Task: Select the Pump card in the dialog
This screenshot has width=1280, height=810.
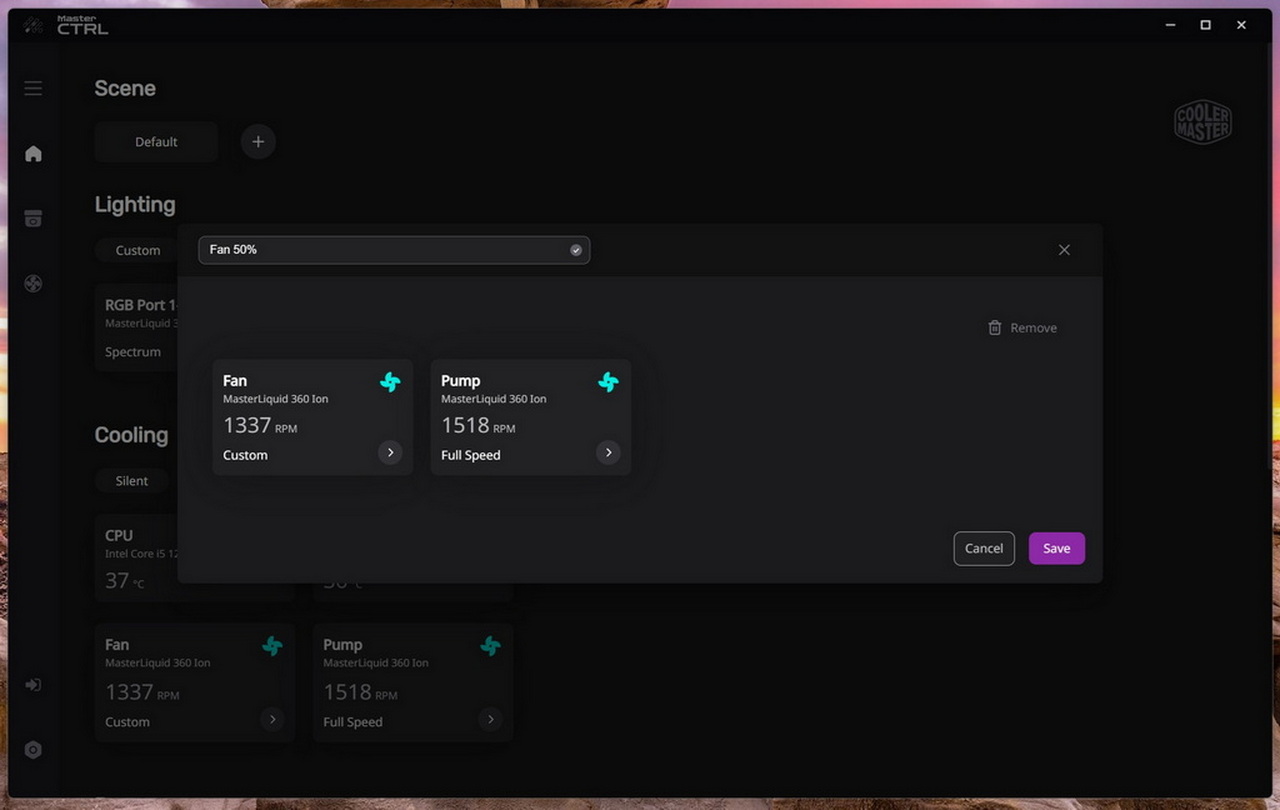Action: click(531, 417)
